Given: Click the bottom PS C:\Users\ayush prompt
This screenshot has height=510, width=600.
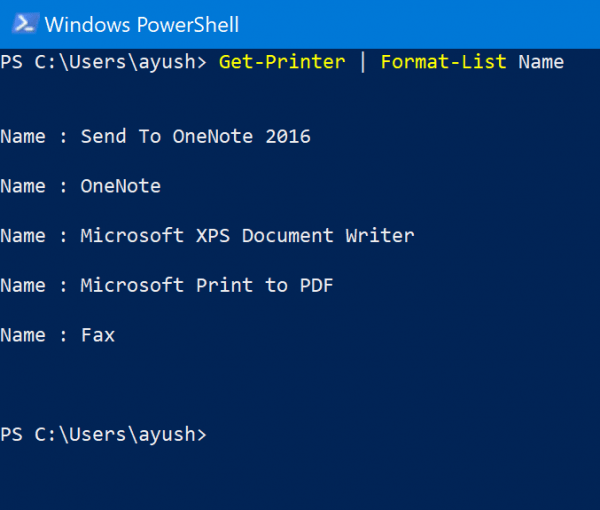Looking at the screenshot, I should (103, 435).
